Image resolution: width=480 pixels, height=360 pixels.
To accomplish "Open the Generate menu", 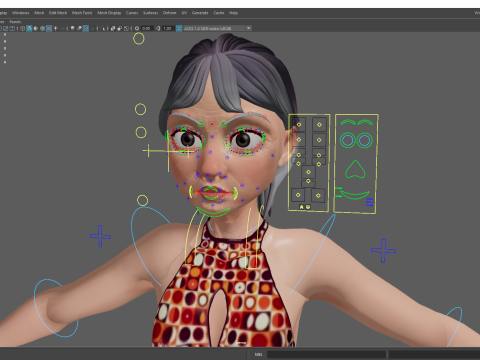I will point(200,13).
